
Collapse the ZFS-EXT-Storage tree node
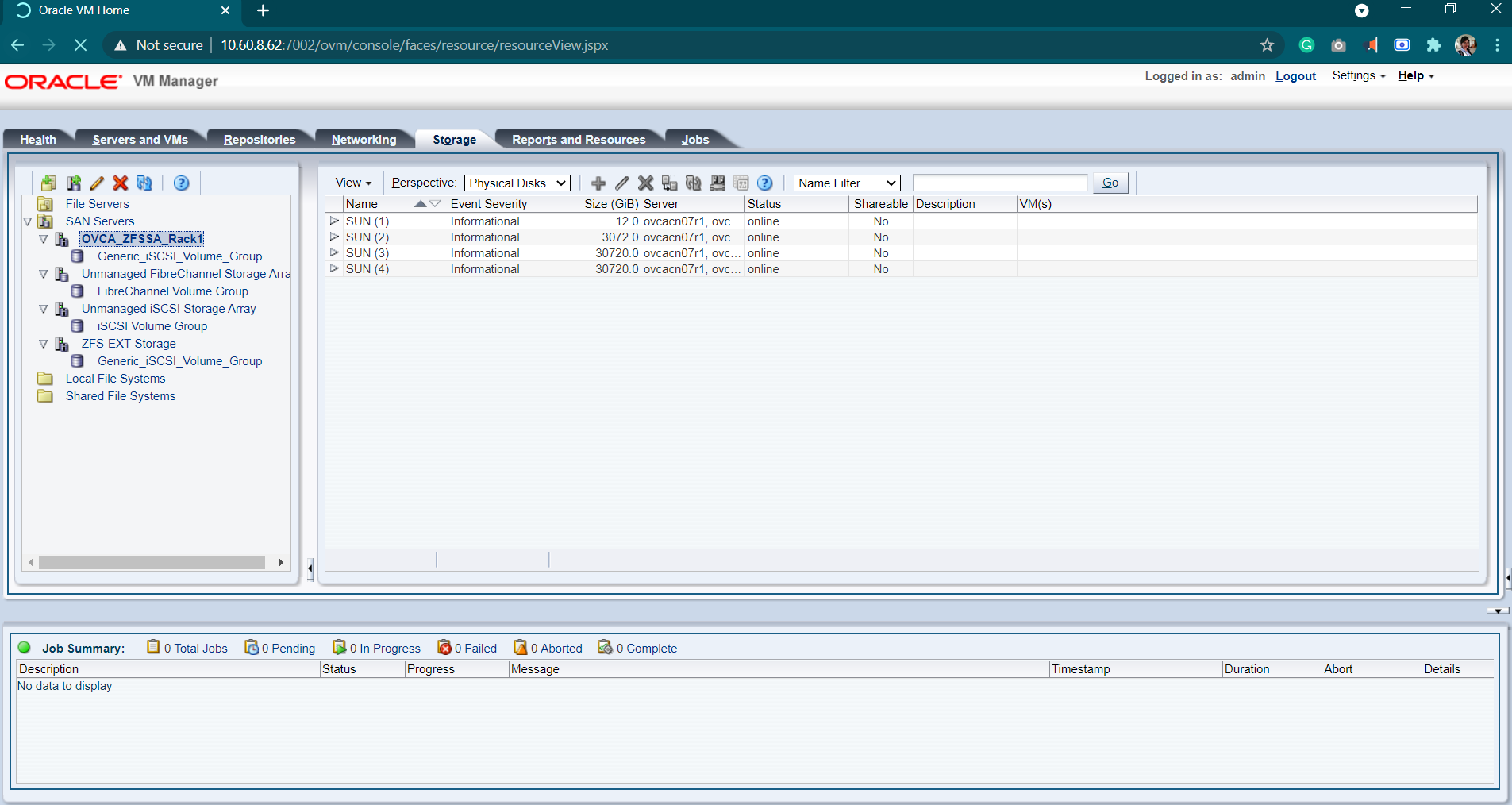pos(44,344)
